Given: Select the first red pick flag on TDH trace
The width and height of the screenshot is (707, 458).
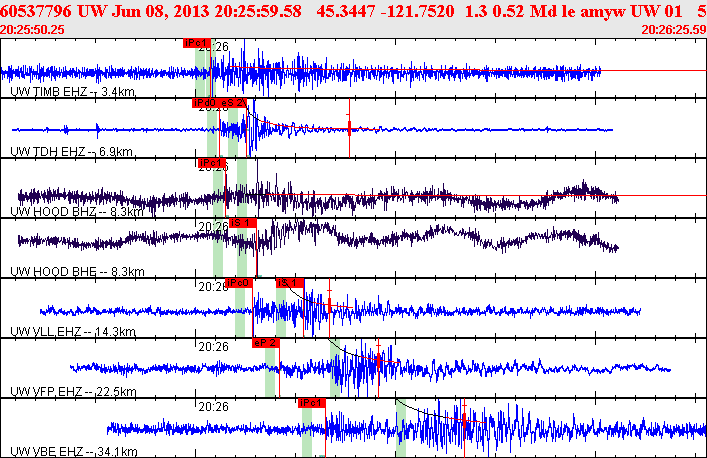Looking at the screenshot, I should click(205, 102).
